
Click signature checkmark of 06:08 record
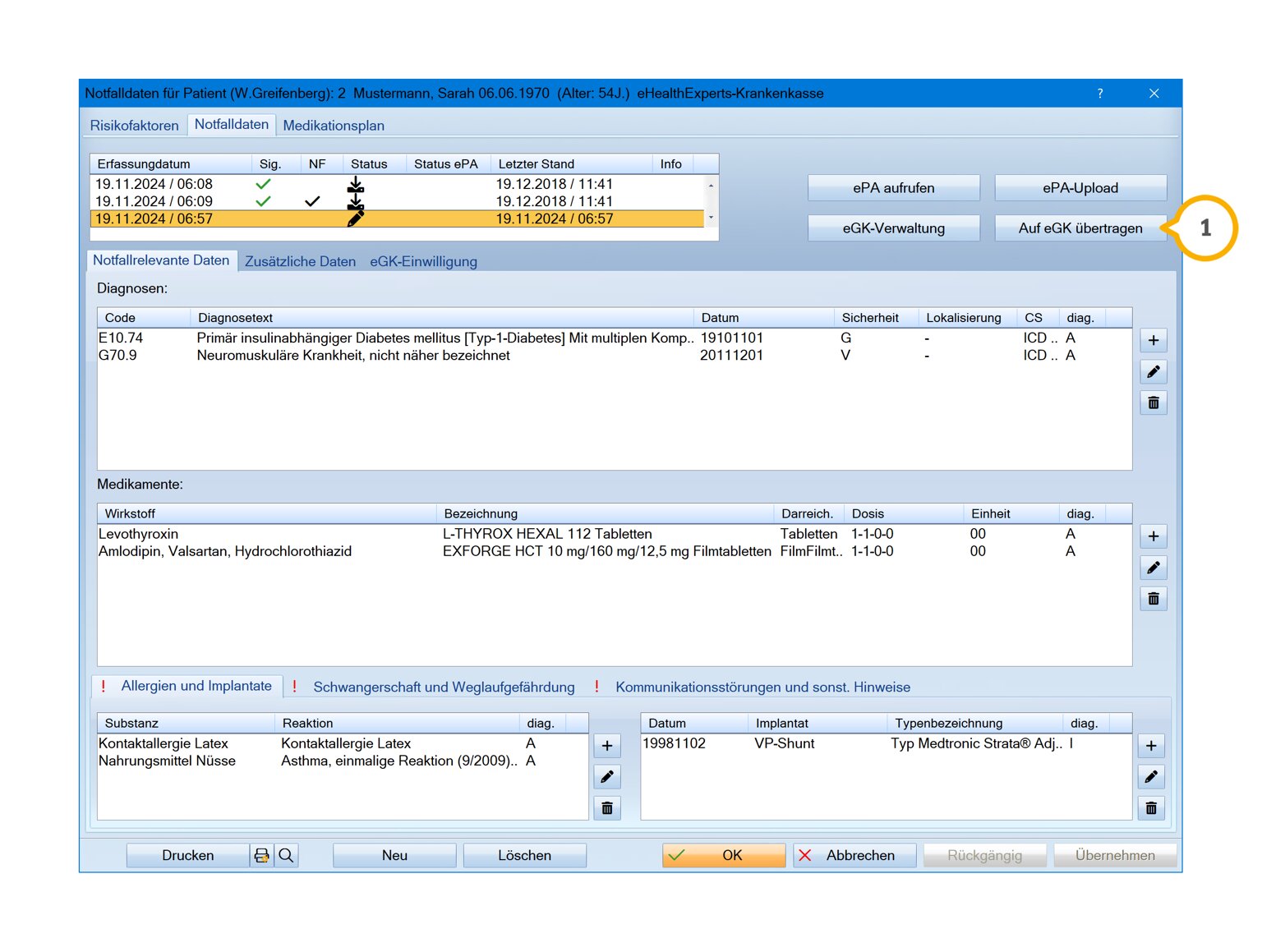pos(263,184)
